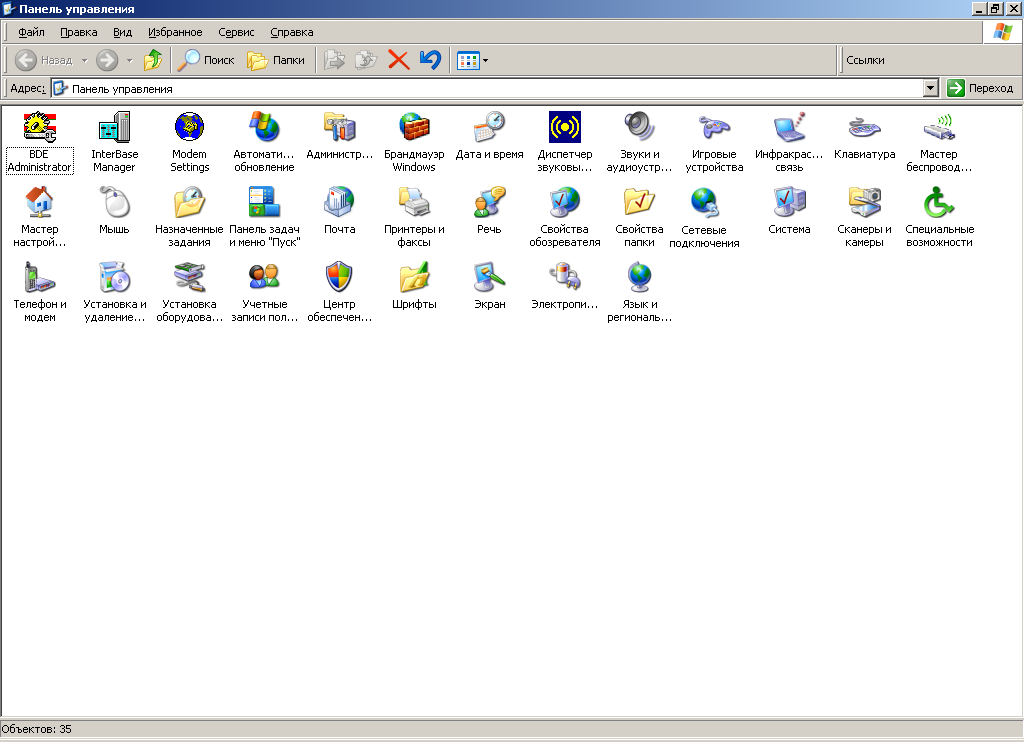Open Сетевые подключения icon

(705, 202)
